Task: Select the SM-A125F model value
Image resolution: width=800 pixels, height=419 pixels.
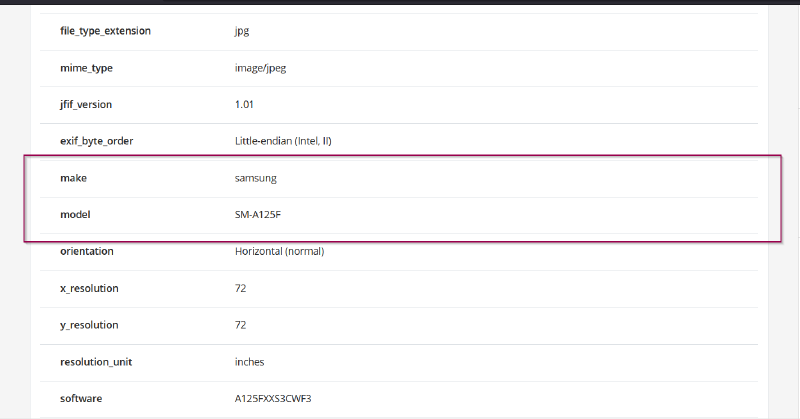Action: click(258, 215)
